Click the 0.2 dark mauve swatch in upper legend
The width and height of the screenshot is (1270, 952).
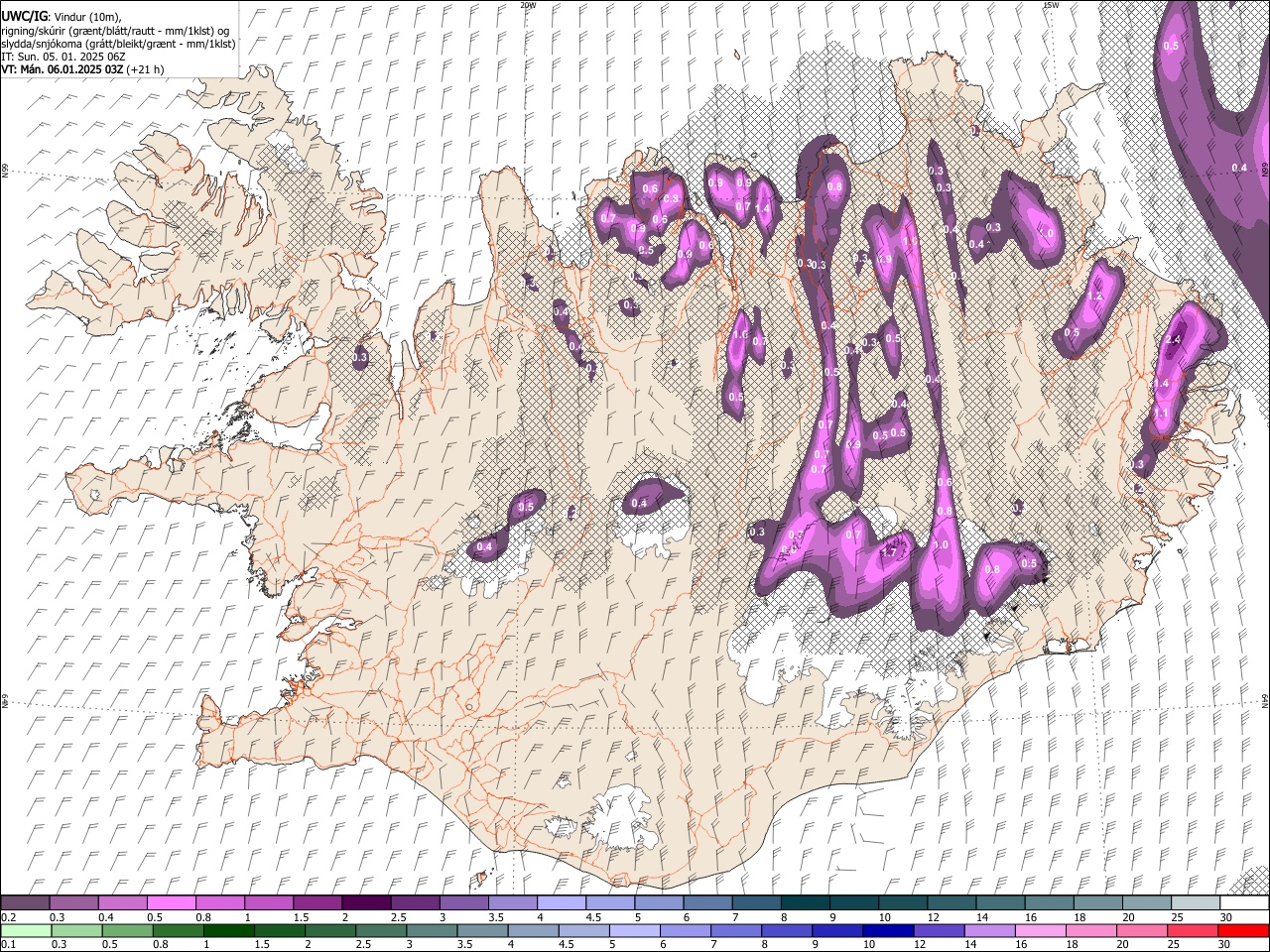pos(25,903)
